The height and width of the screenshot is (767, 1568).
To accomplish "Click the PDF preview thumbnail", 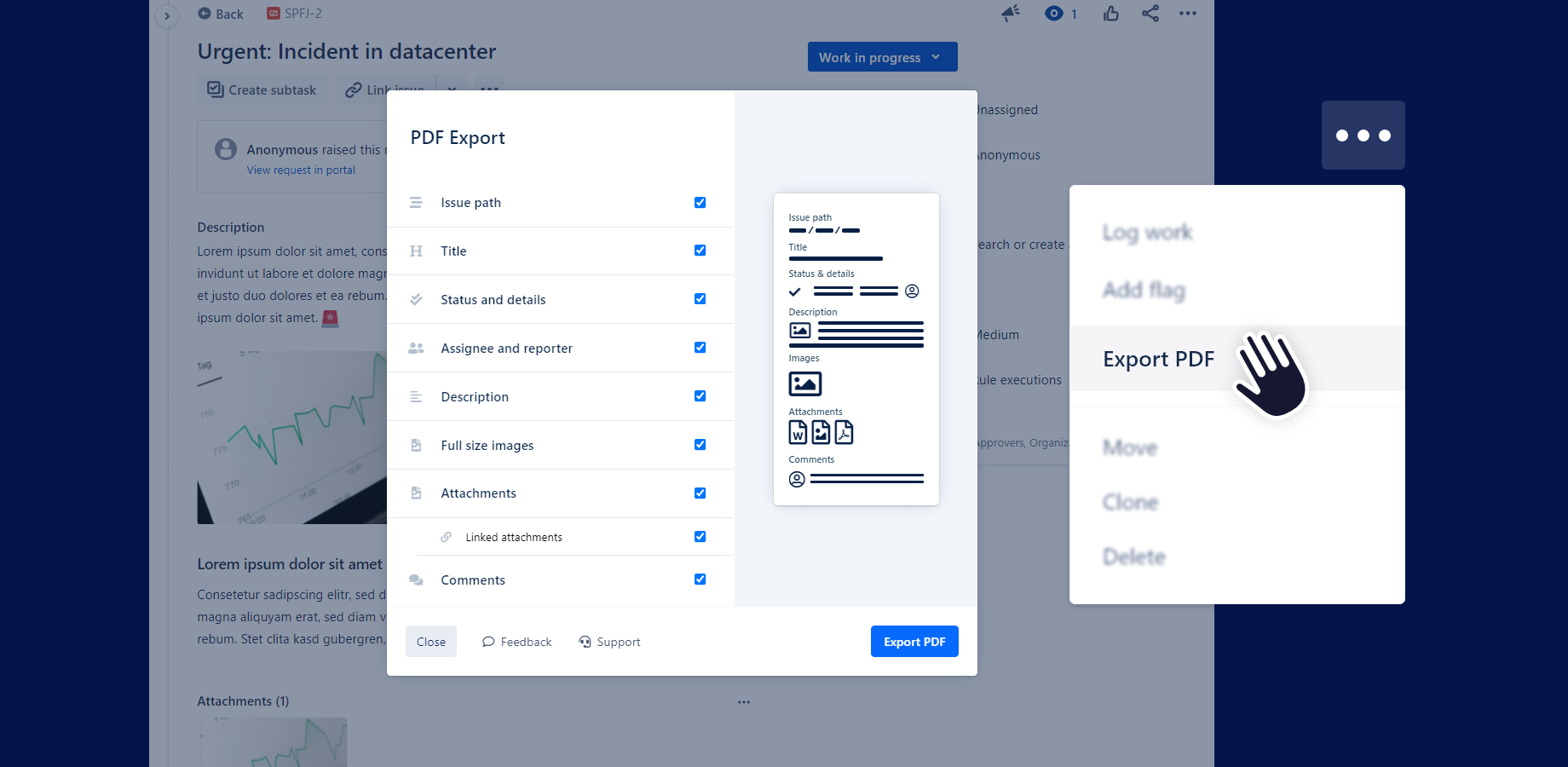I will (856, 349).
